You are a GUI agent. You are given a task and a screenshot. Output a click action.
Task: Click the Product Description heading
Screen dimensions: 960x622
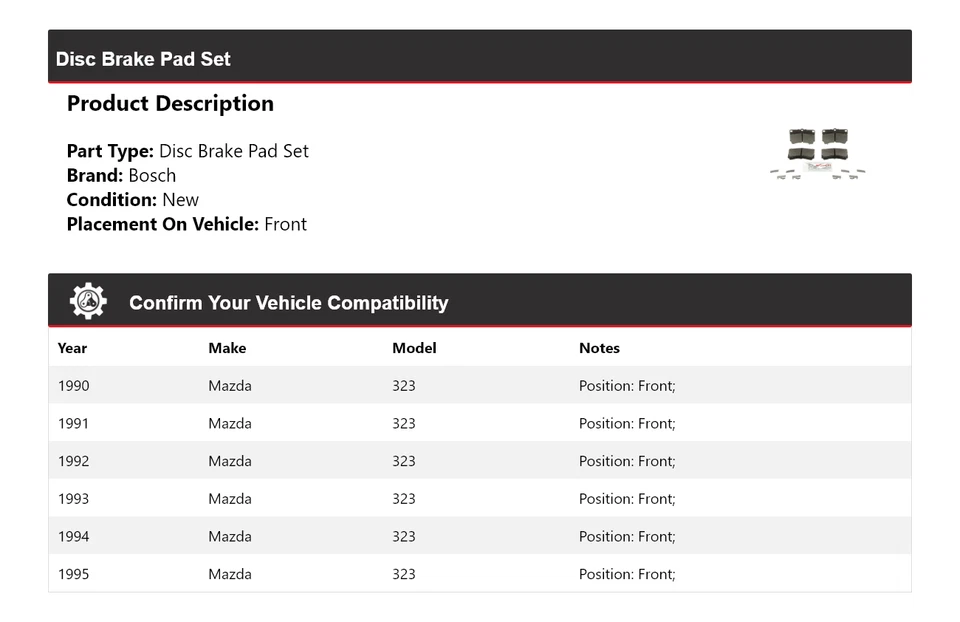(170, 104)
